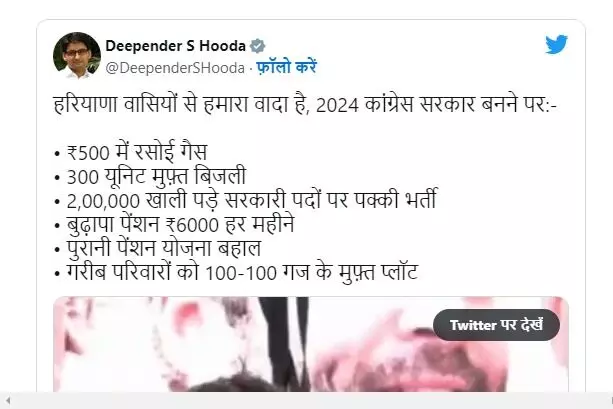Click the Twitter पर देखें button
This screenshot has width=613, height=409.
(496, 325)
